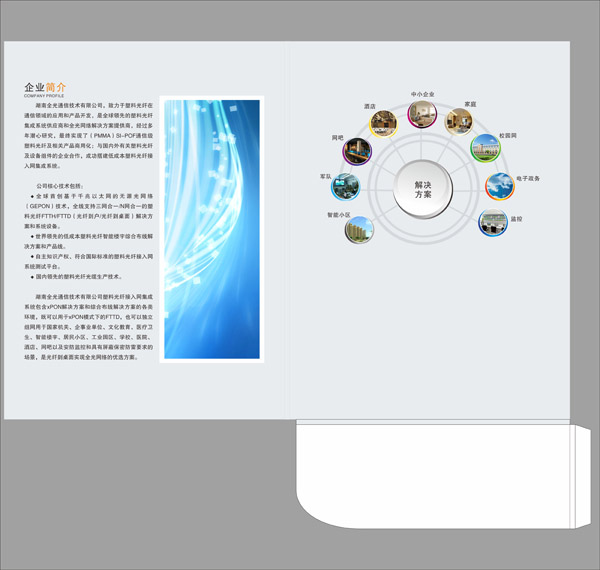600x570 pixels.
Task: Click the 网吧 label
Action: pos(338,138)
